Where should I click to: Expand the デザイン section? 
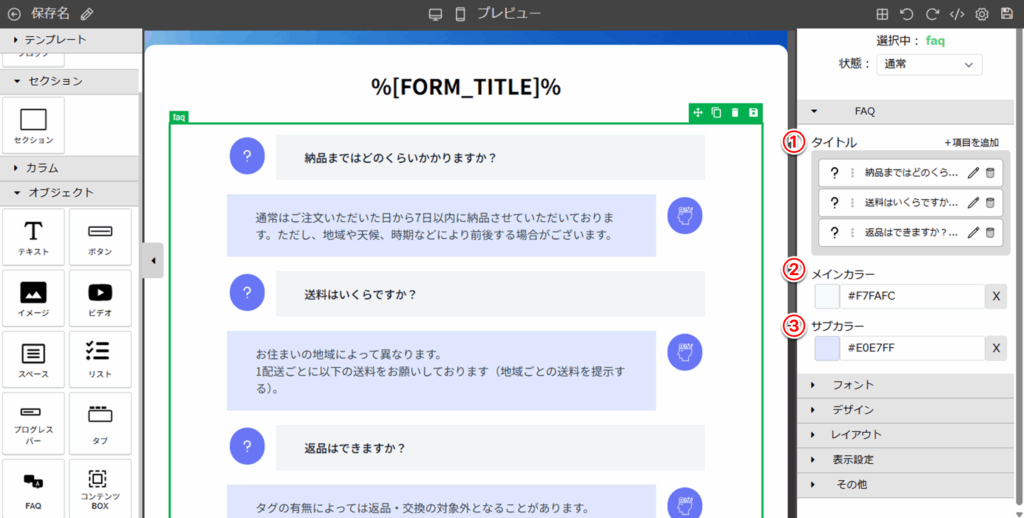(x=905, y=410)
